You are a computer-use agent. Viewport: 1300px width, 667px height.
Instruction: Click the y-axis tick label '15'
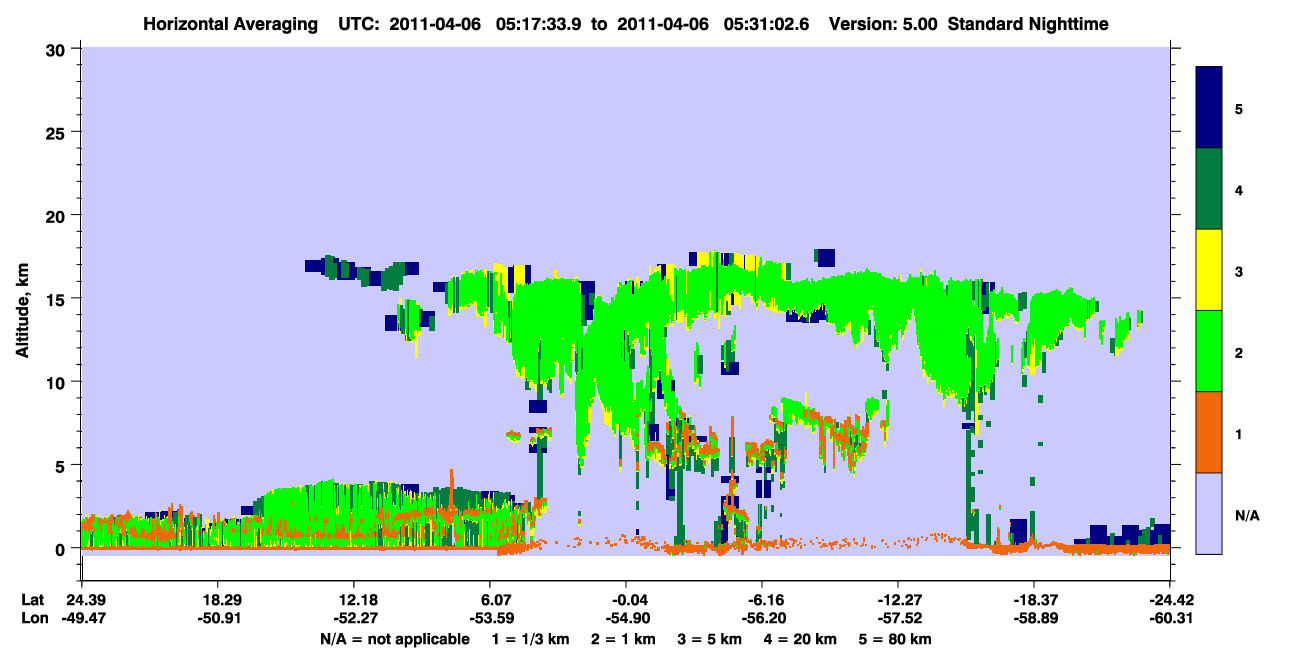pos(58,299)
